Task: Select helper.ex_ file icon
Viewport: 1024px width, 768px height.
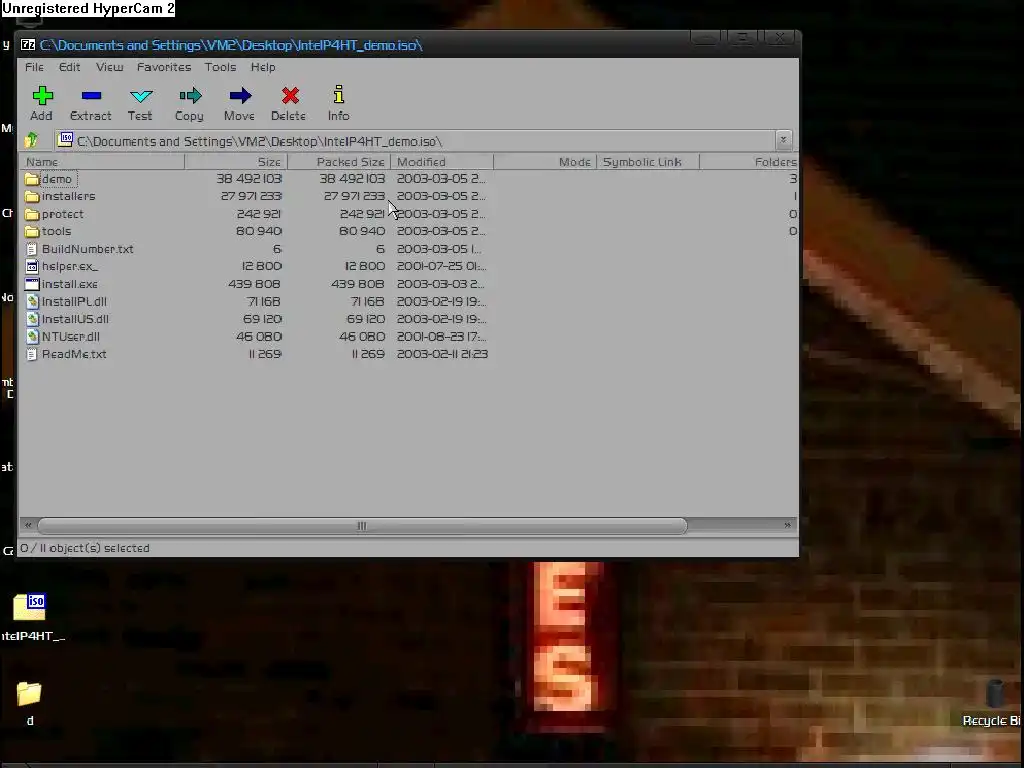Action: [x=32, y=266]
